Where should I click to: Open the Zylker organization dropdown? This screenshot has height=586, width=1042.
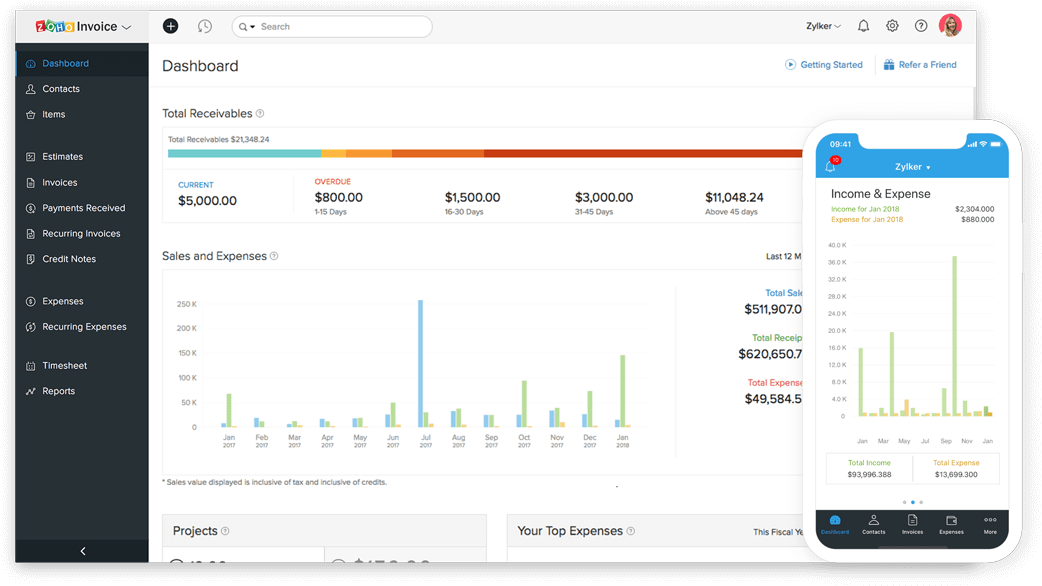click(x=823, y=26)
